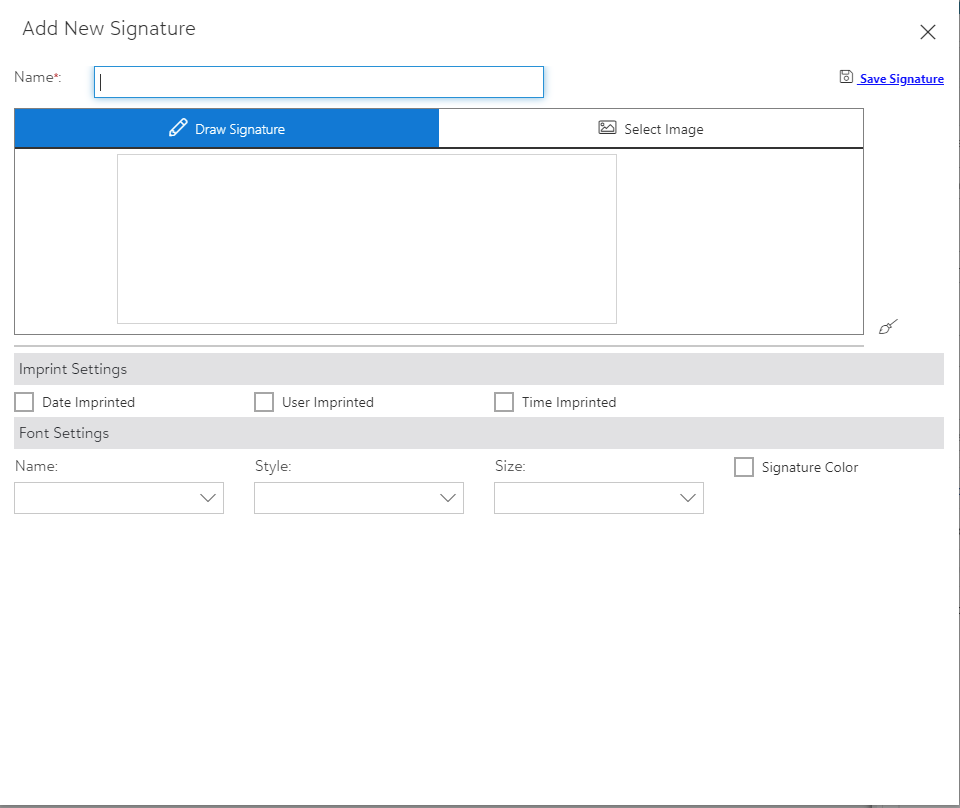Viewport: 960px width, 808px height.
Task: Enable the Signature Color checkbox
Action: pos(744,467)
